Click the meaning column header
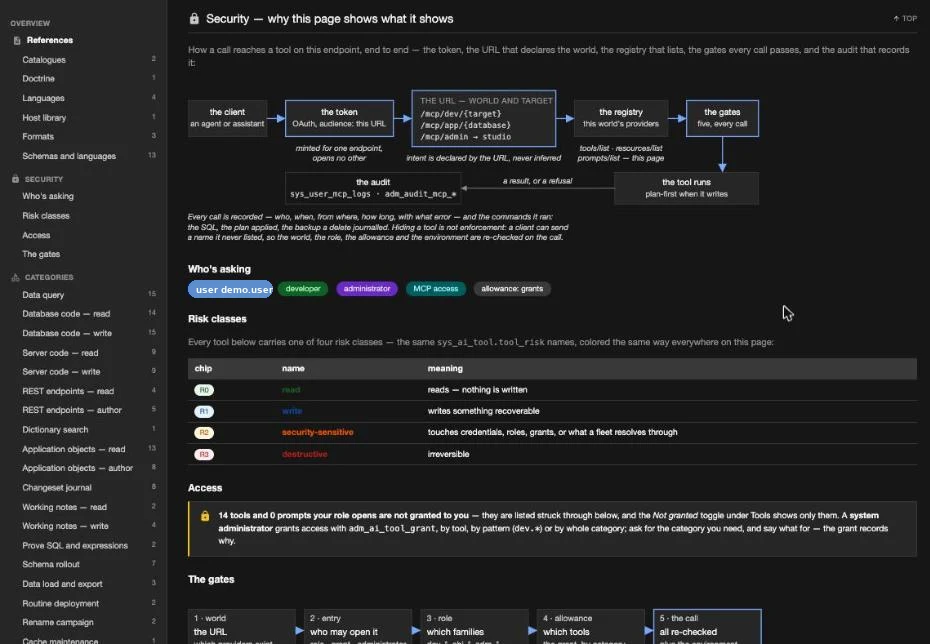930x644 pixels. (445, 368)
